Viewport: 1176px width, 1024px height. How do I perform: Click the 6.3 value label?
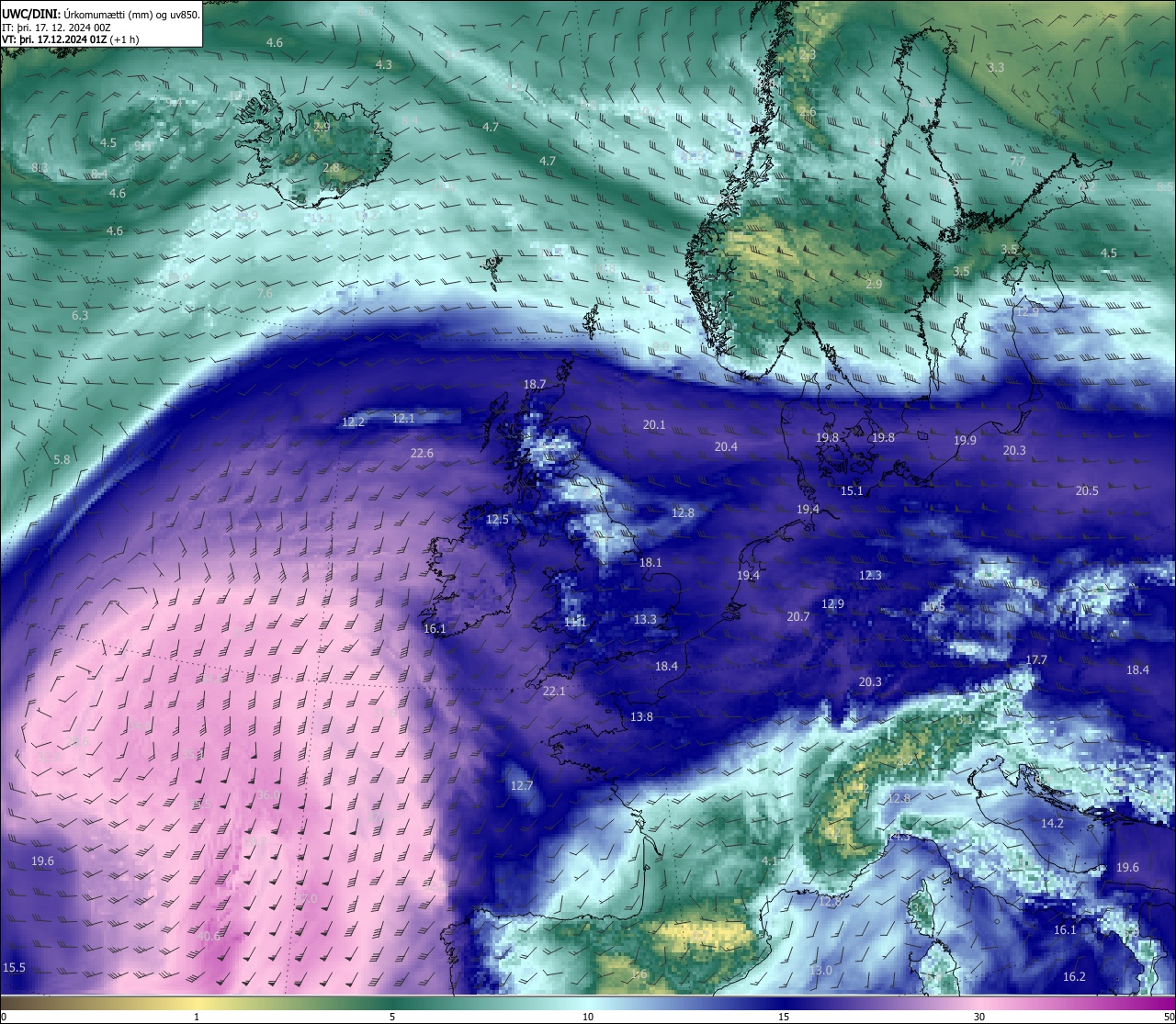80,316
